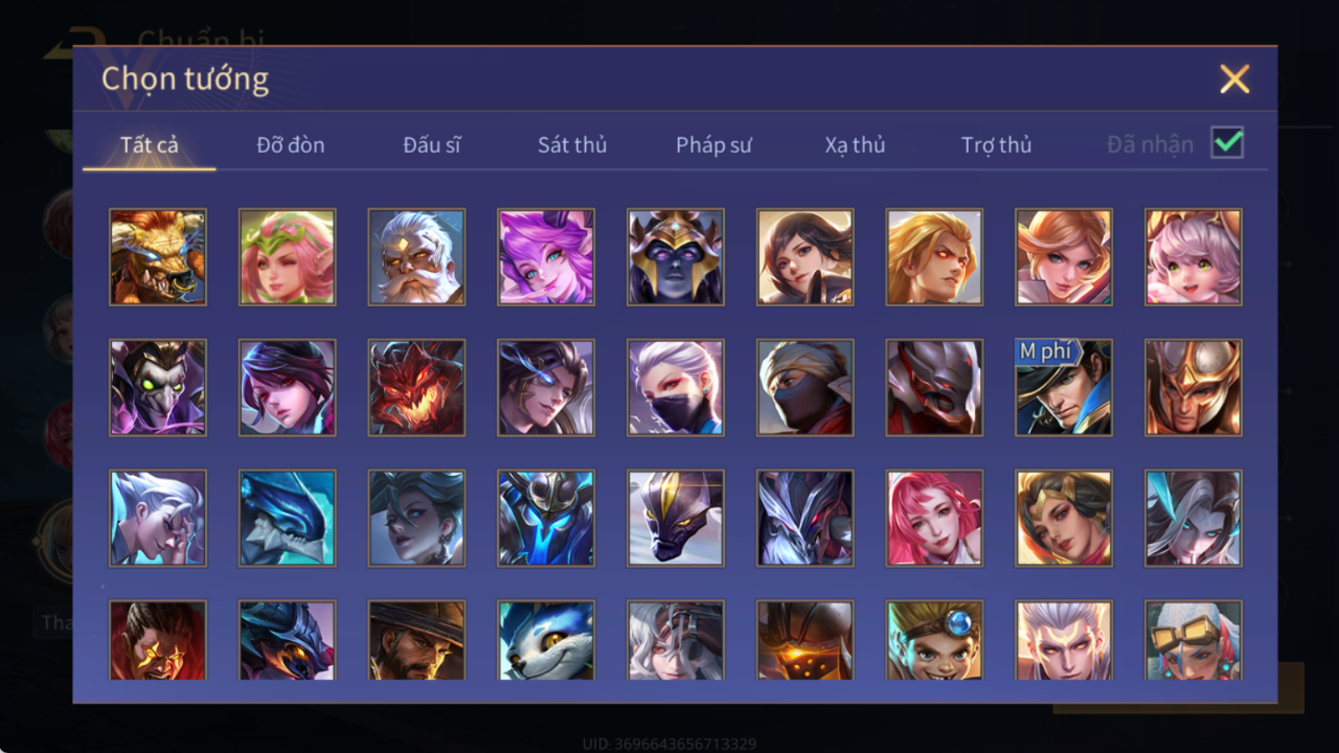Pick the purple-haired girl with bow hero
1339x753 pixels.
546,257
